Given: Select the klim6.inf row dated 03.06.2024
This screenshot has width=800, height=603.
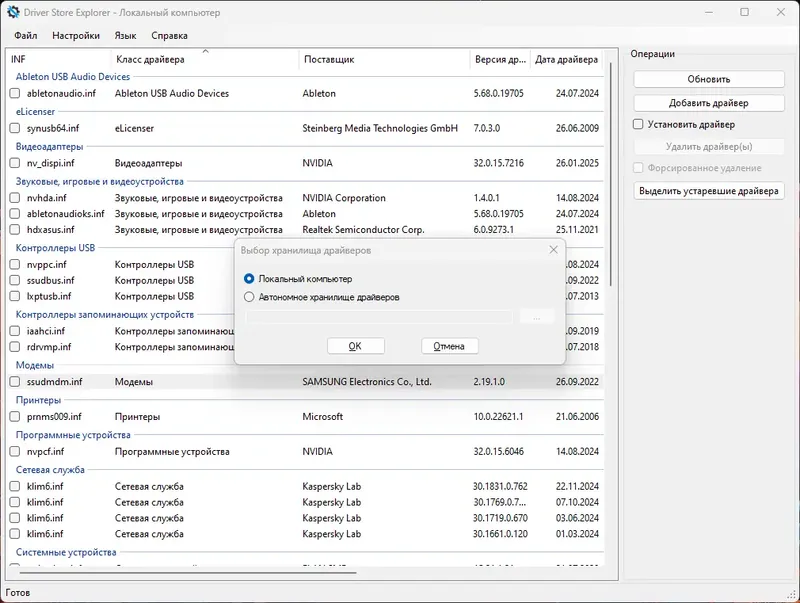Looking at the screenshot, I should (x=306, y=518).
